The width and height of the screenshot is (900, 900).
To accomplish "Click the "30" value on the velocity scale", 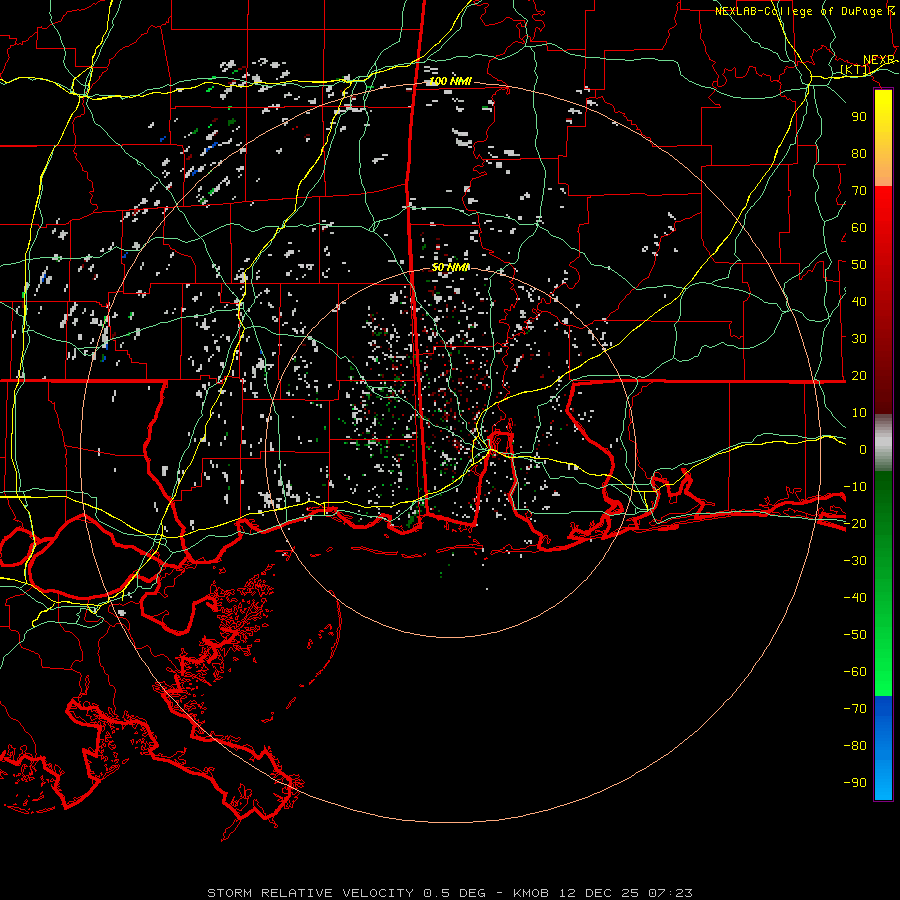I will pos(859,339).
